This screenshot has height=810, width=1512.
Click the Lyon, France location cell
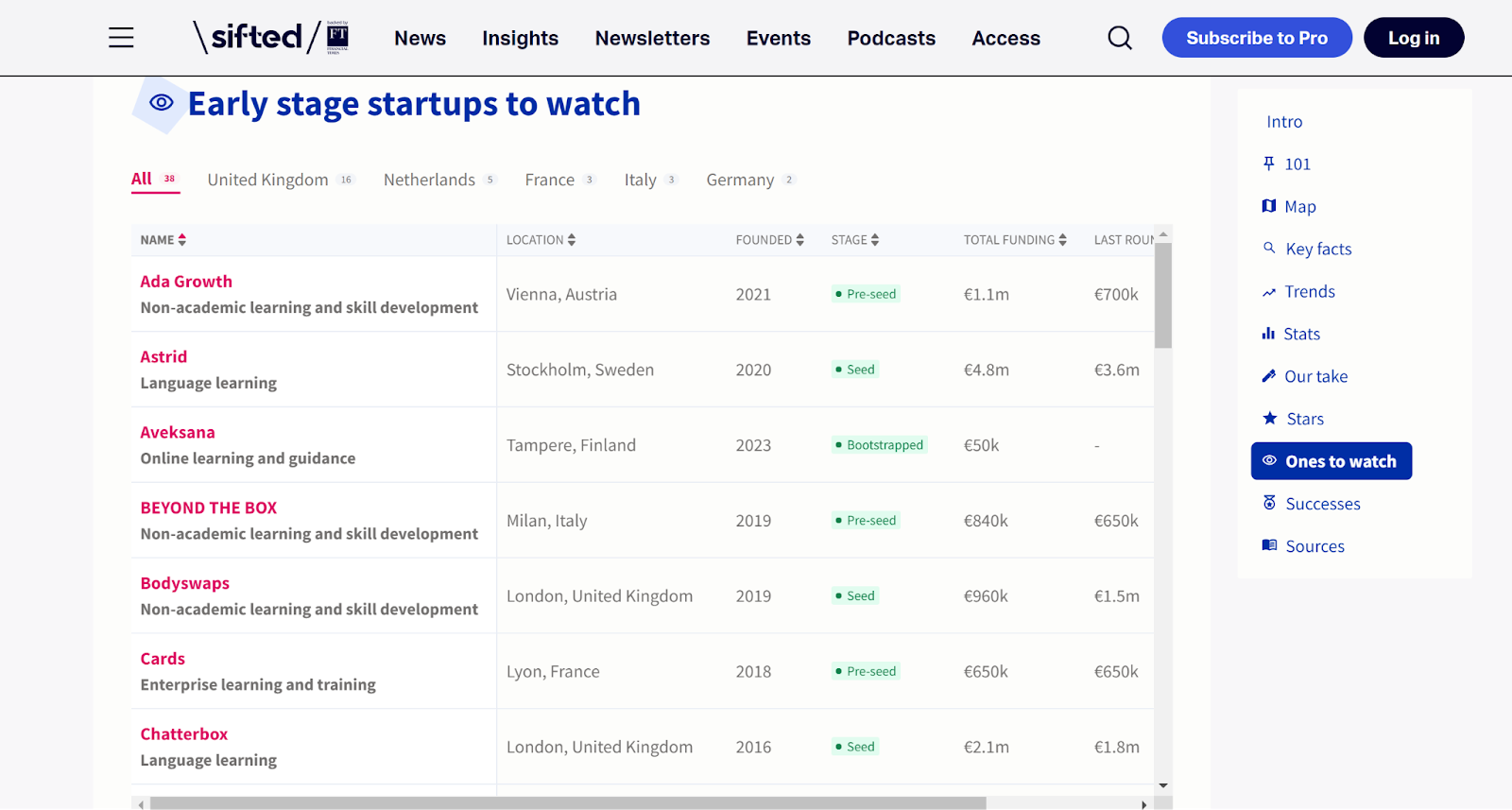(553, 672)
